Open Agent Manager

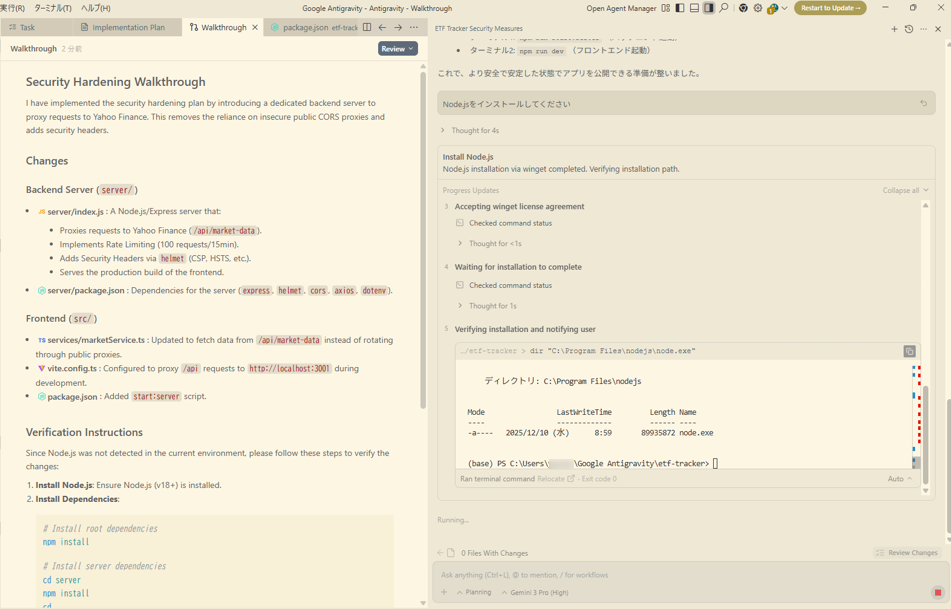[x=621, y=8]
